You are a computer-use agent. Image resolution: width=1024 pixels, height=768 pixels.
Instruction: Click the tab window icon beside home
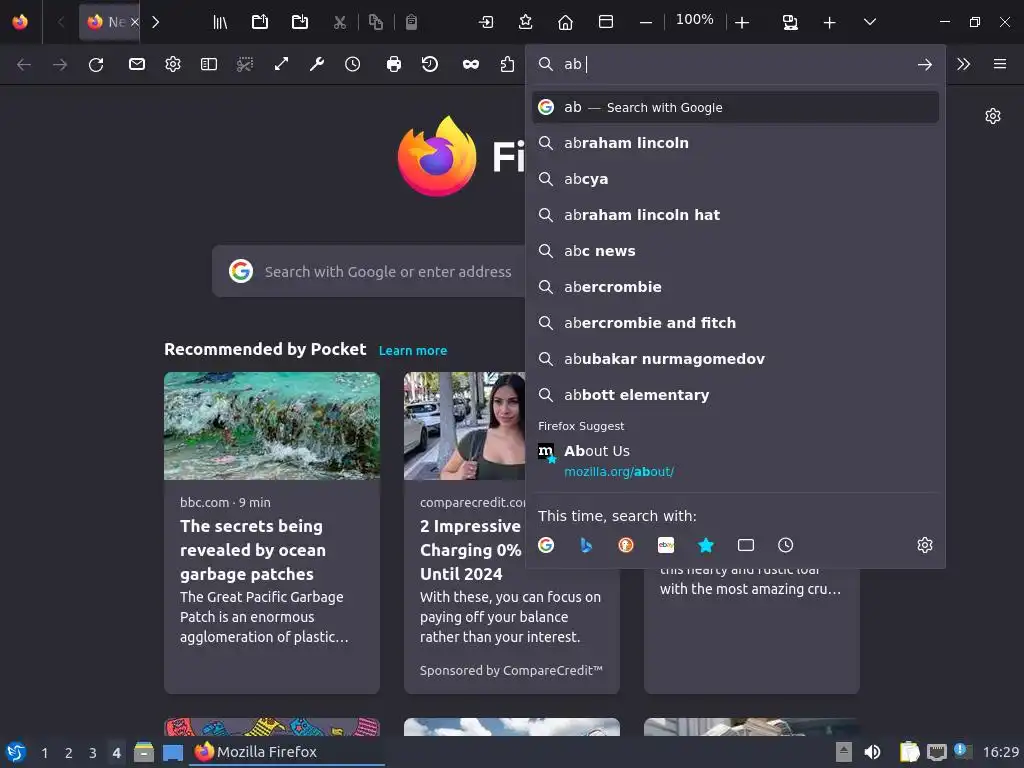[606, 22]
